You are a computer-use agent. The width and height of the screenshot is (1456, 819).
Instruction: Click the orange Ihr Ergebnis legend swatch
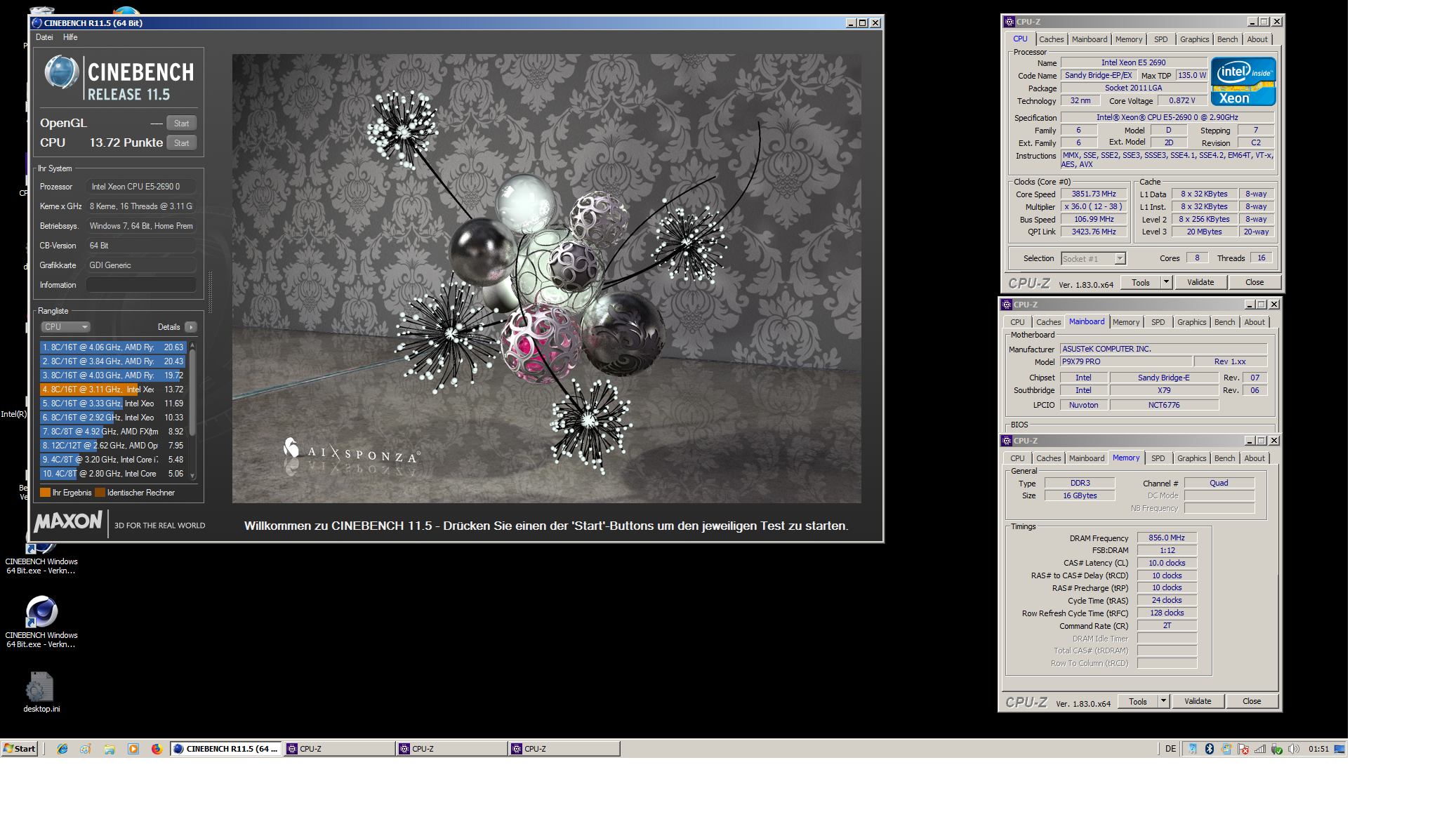pos(46,493)
